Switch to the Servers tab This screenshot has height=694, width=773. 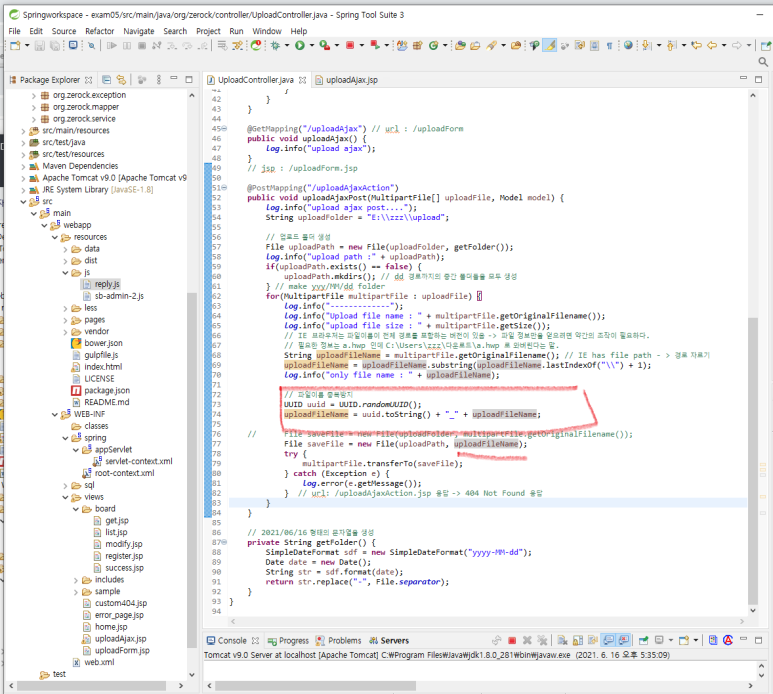[388, 641]
